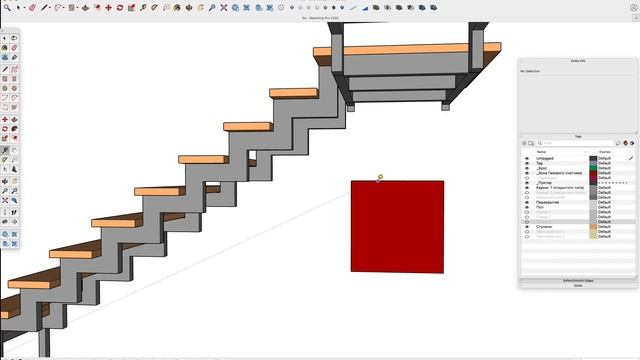The width and height of the screenshot is (640, 360).
Task: Hide the Пол tag
Action: click(x=527, y=207)
